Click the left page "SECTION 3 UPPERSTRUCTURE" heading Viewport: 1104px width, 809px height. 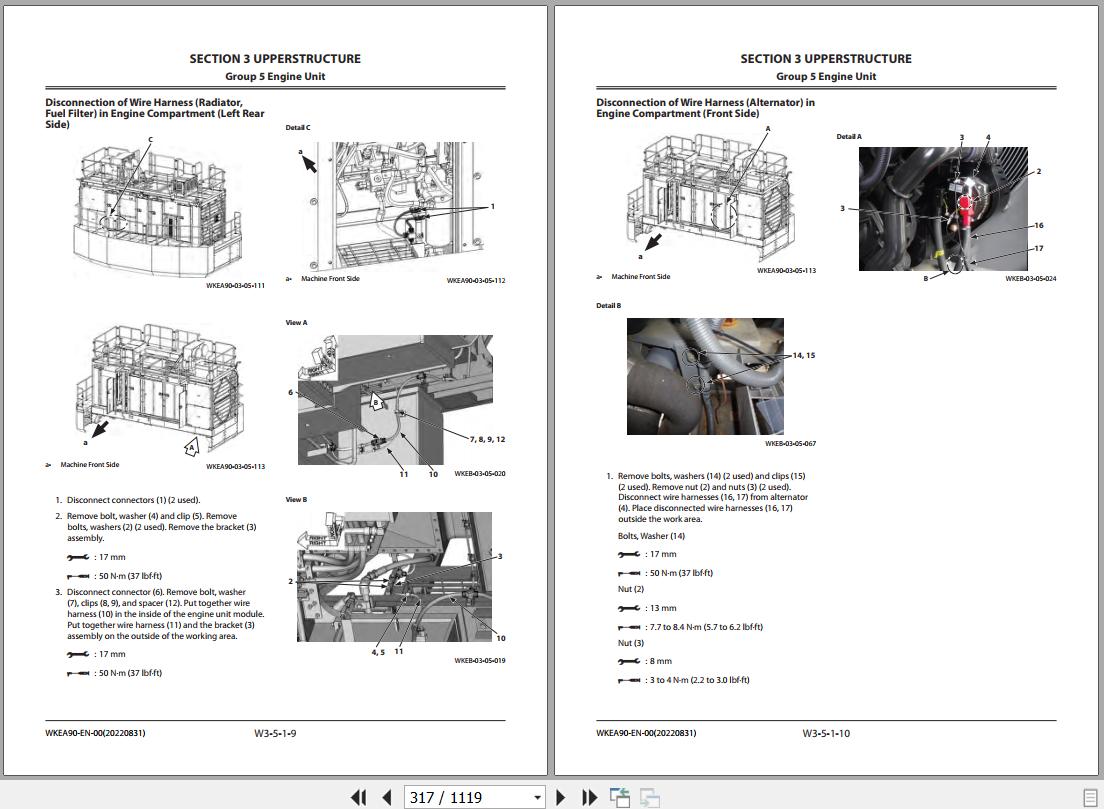click(275, 58)
